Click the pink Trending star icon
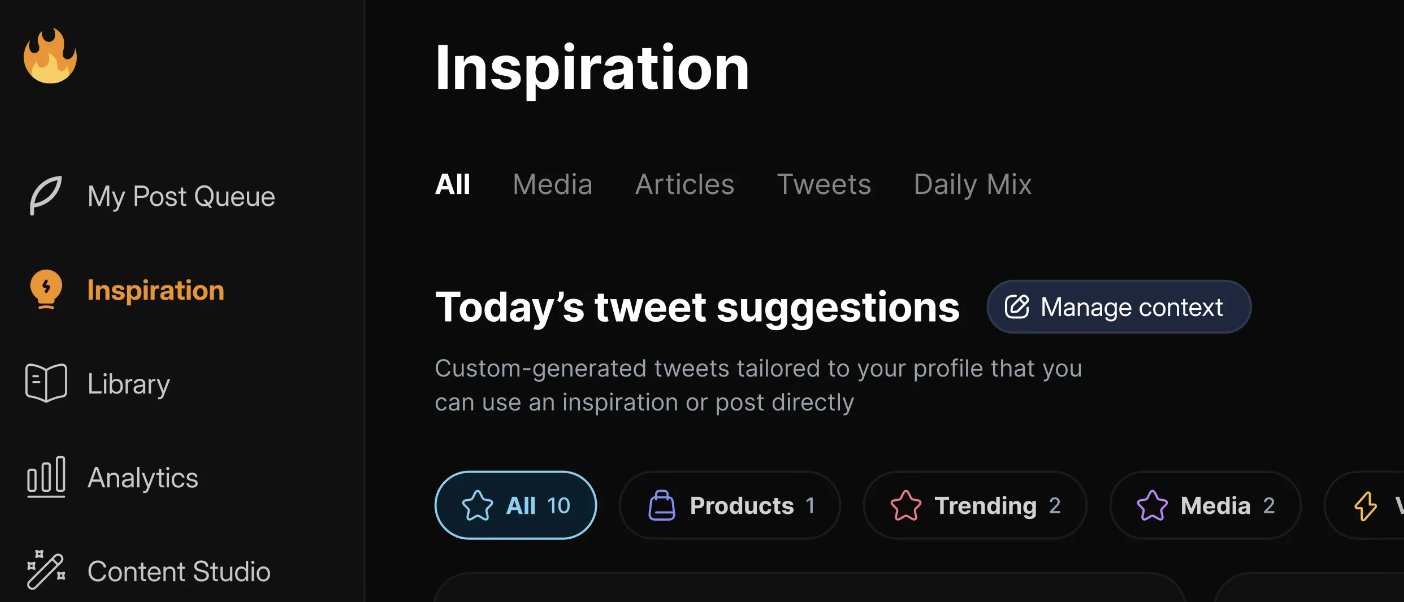This screenshot has height=602, width=1404. [x=906, y=505]
